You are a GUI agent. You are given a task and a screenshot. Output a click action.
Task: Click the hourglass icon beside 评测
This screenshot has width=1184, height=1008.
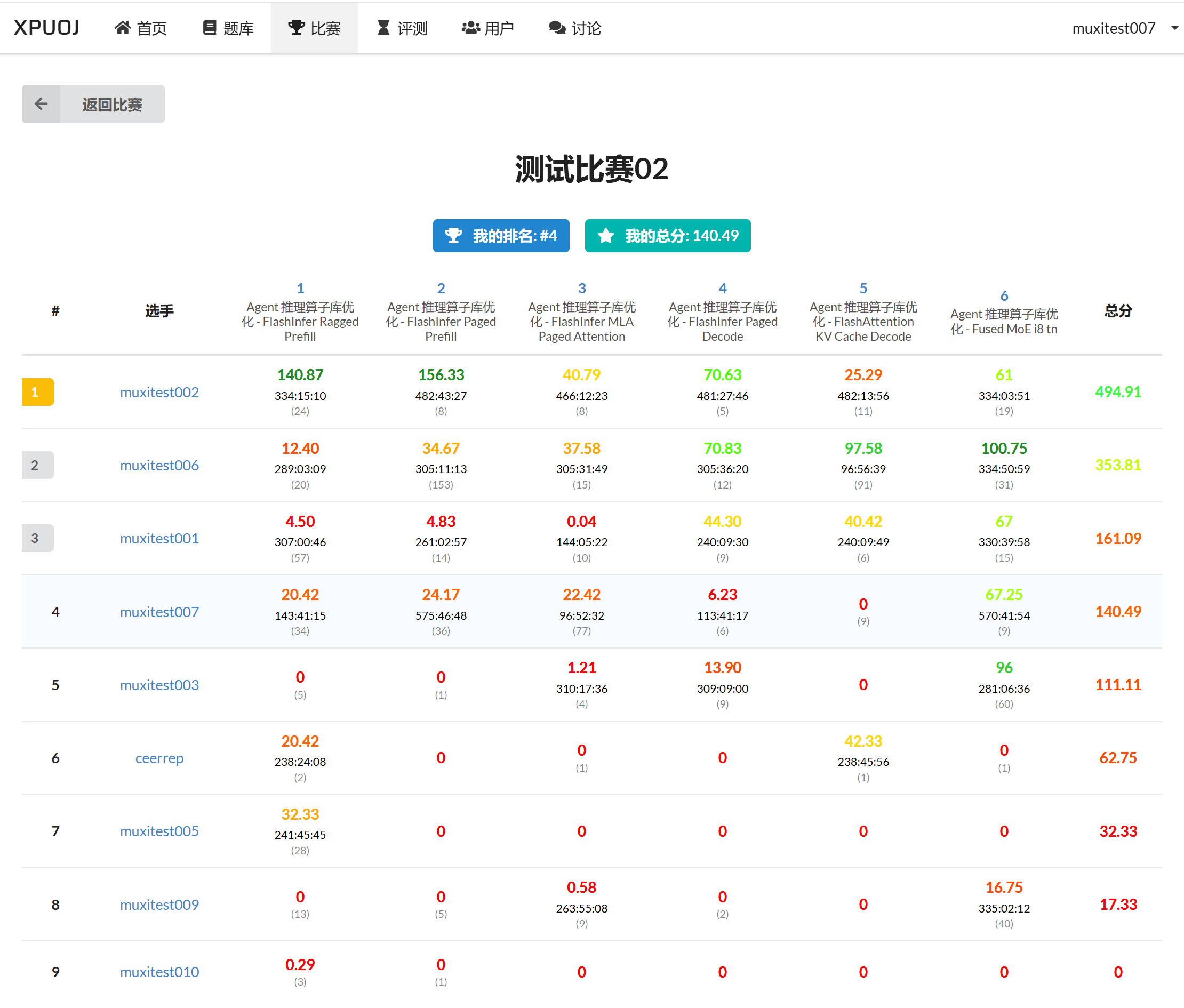(x=383, y=27)
